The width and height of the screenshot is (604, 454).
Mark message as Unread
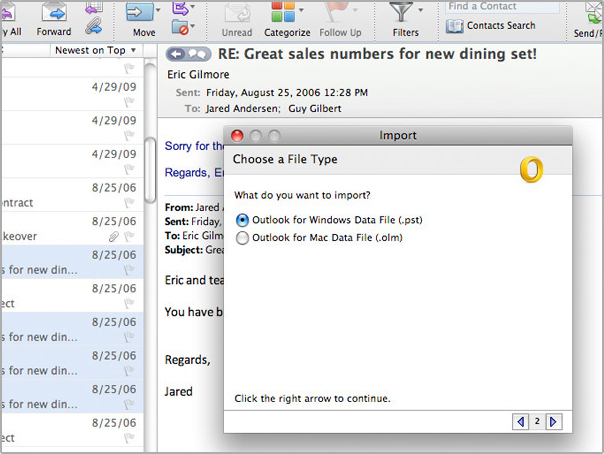tap(237, 19)
